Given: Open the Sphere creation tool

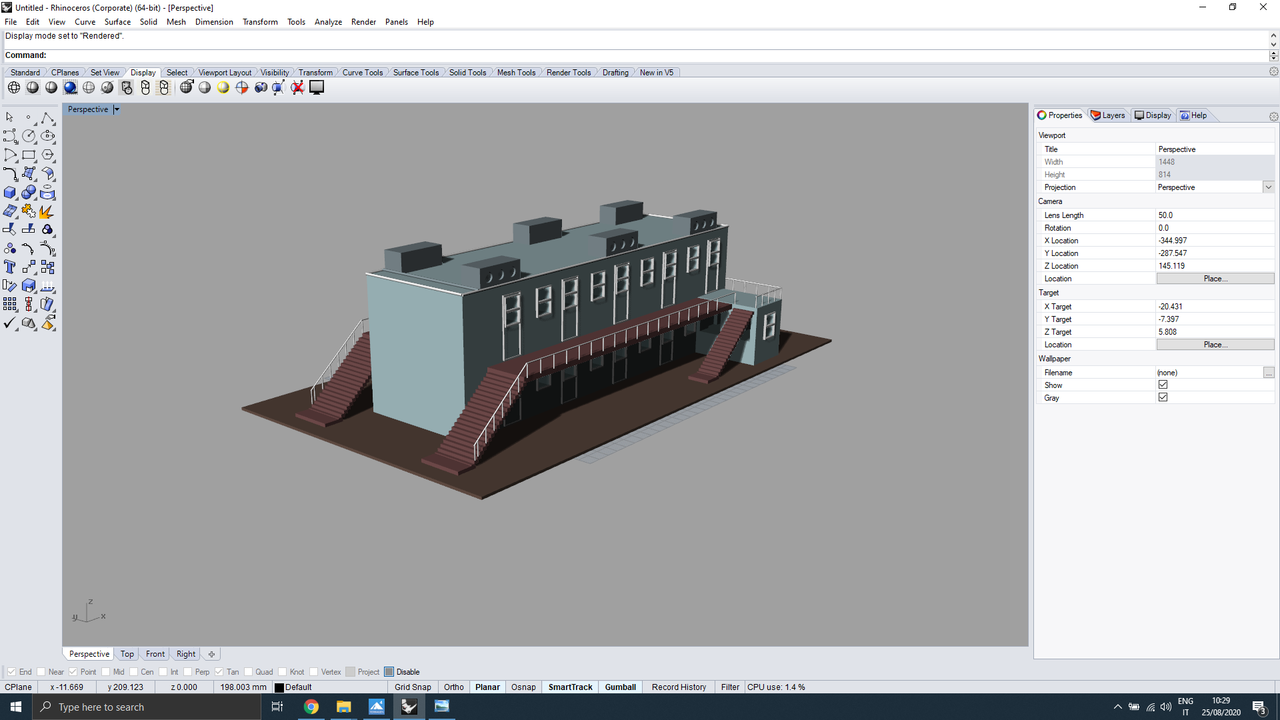Looking at the screenshot, I should click(x=28, y=191).
